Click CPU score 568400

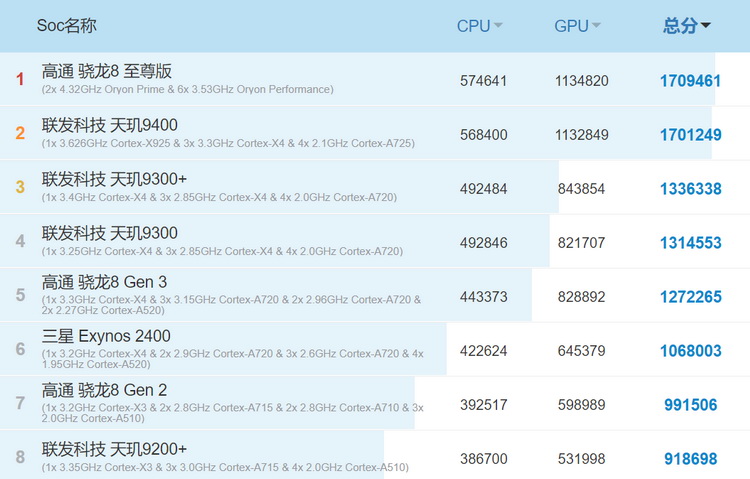click(x=484, y=135)
